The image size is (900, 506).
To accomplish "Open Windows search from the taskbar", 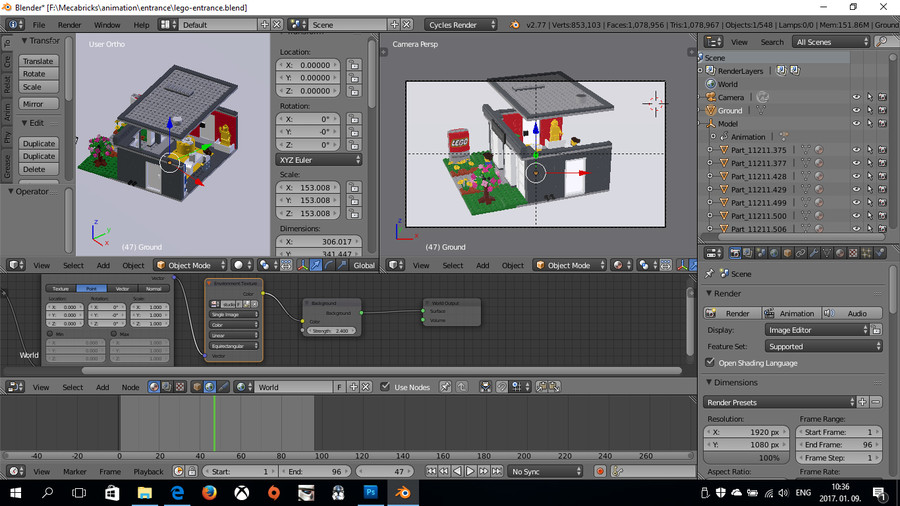I will (x=48, y=492).
